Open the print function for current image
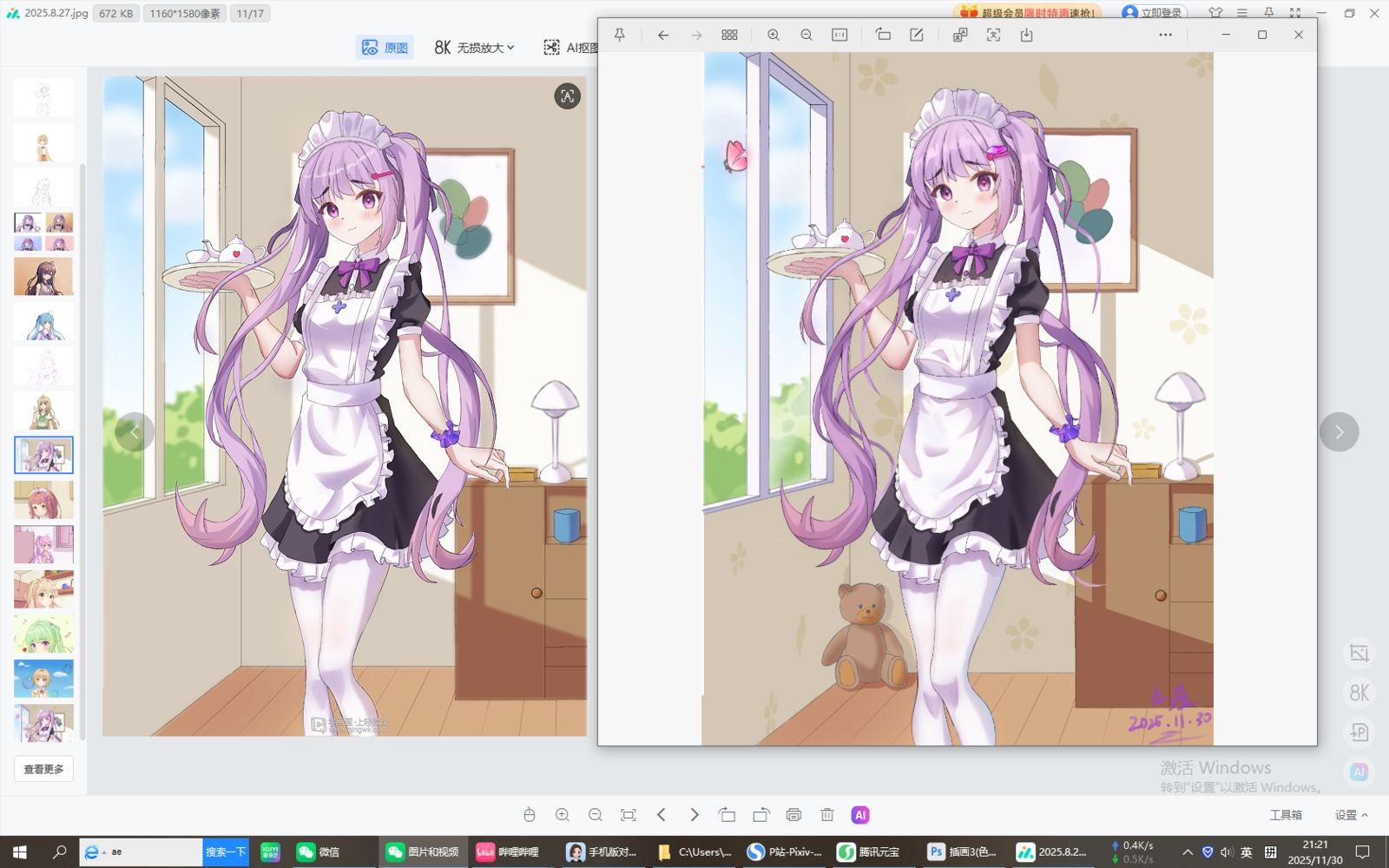 click(793, 815)
